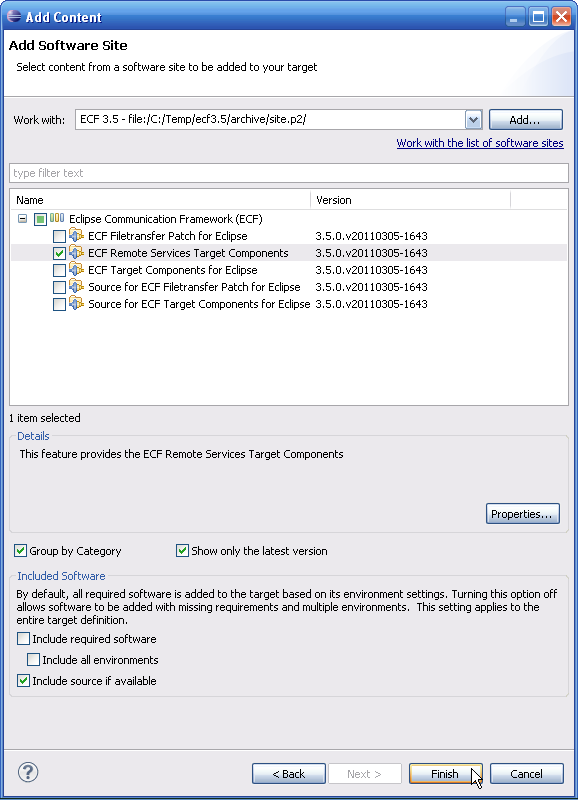Screen dimensions: 578x800
Task: Click the Eclipse icon in title bar
Action: 14,16
